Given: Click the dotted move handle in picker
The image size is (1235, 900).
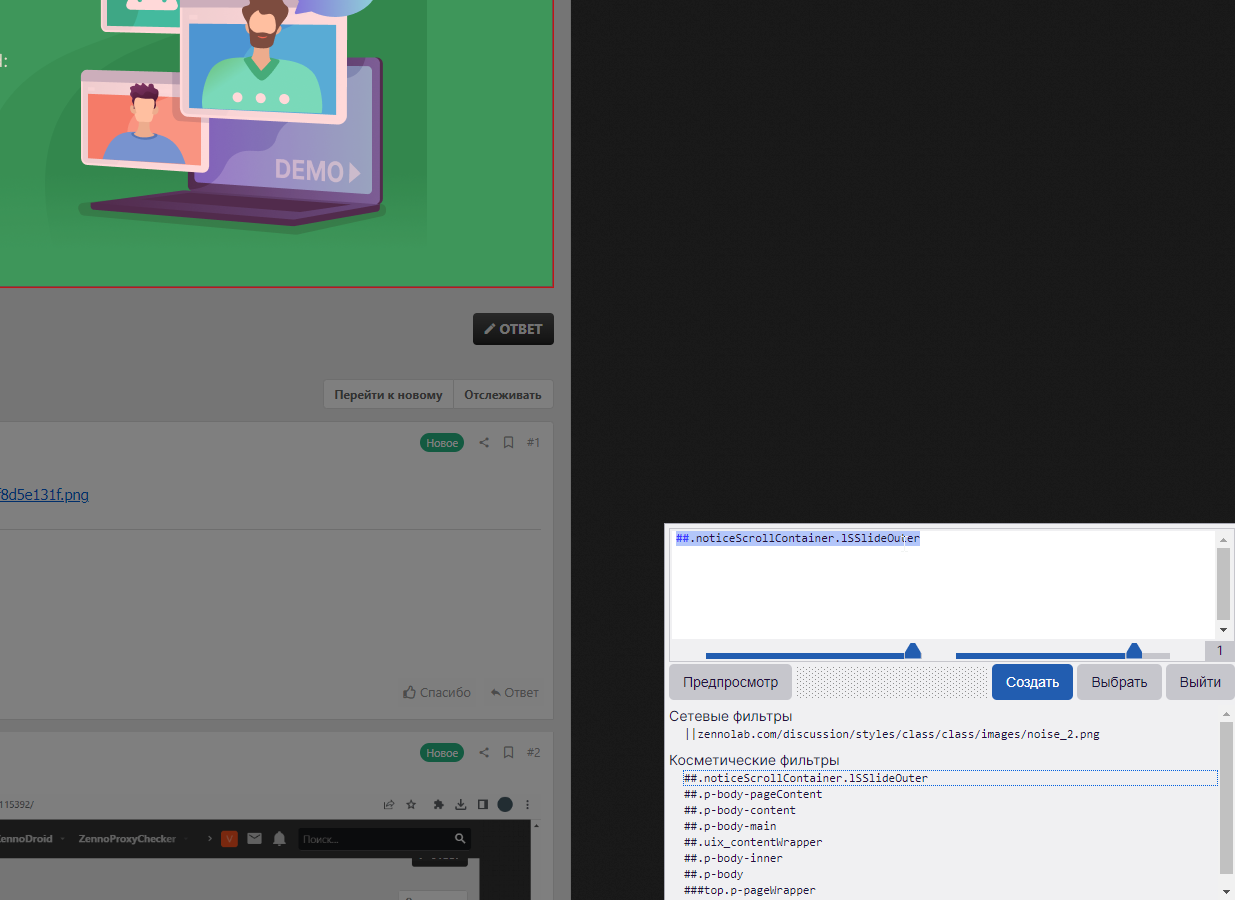Looking at the screenshot, I should click(x=892, y=682).
